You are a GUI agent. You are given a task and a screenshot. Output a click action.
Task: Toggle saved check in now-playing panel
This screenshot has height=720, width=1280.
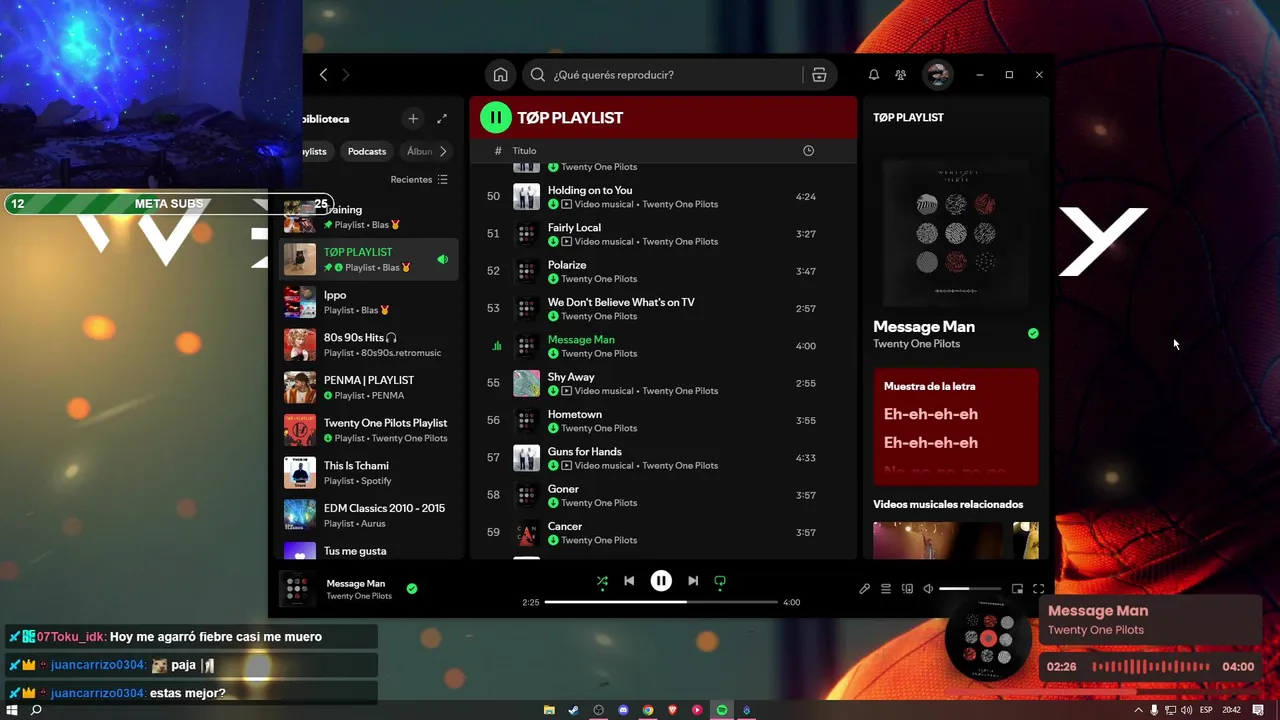(x=1033, y=334)
